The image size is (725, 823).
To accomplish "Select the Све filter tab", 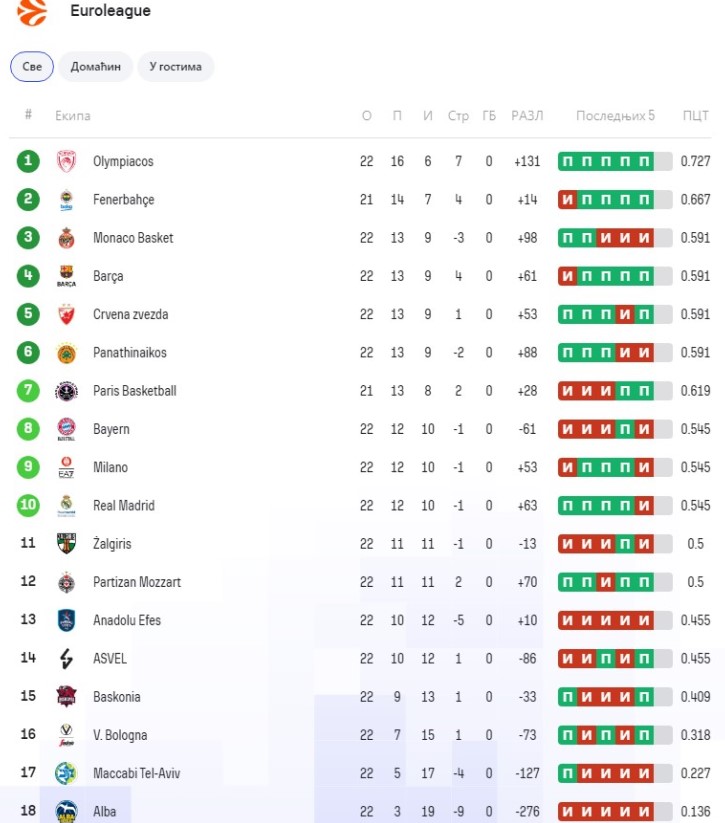I will click(x=32, y=67).
